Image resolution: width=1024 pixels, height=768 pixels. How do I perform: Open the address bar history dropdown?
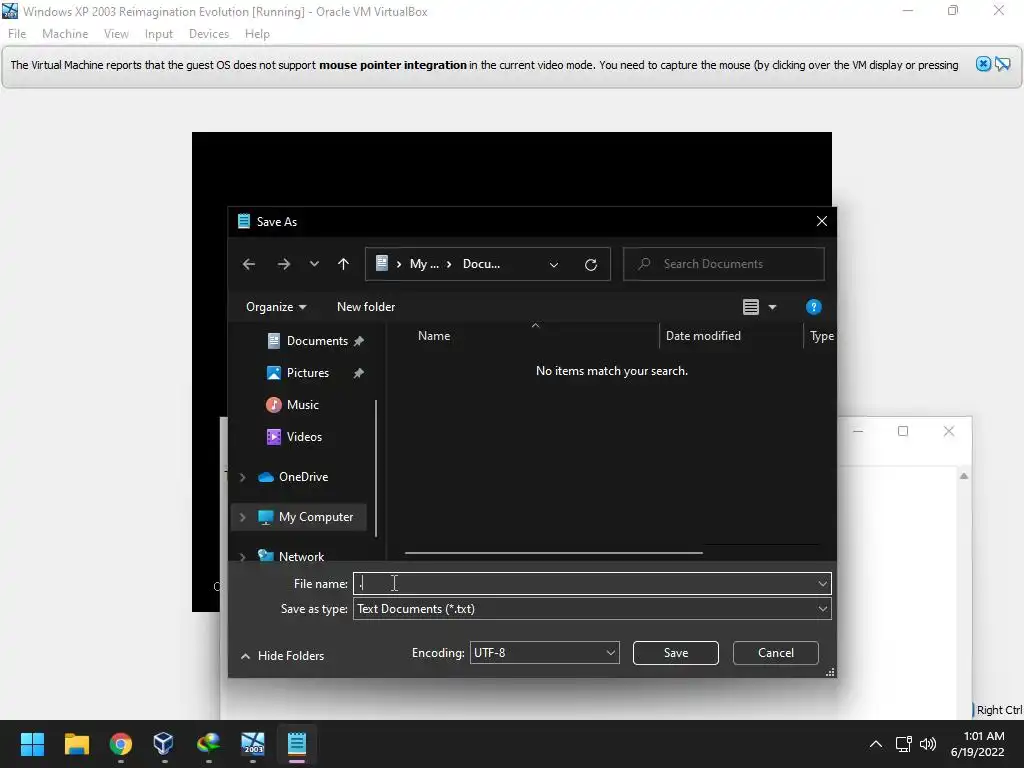[x=554, y=264]
